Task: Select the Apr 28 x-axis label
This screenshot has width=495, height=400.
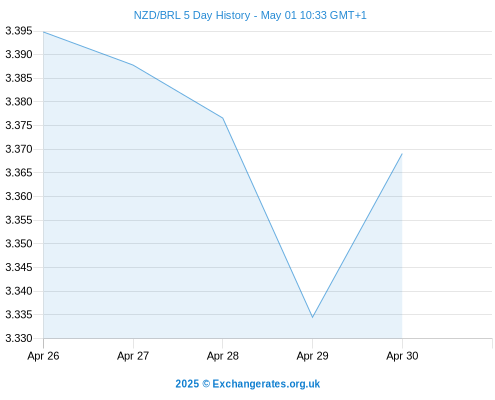Action: pyautogui.click(x=223, y=356)
